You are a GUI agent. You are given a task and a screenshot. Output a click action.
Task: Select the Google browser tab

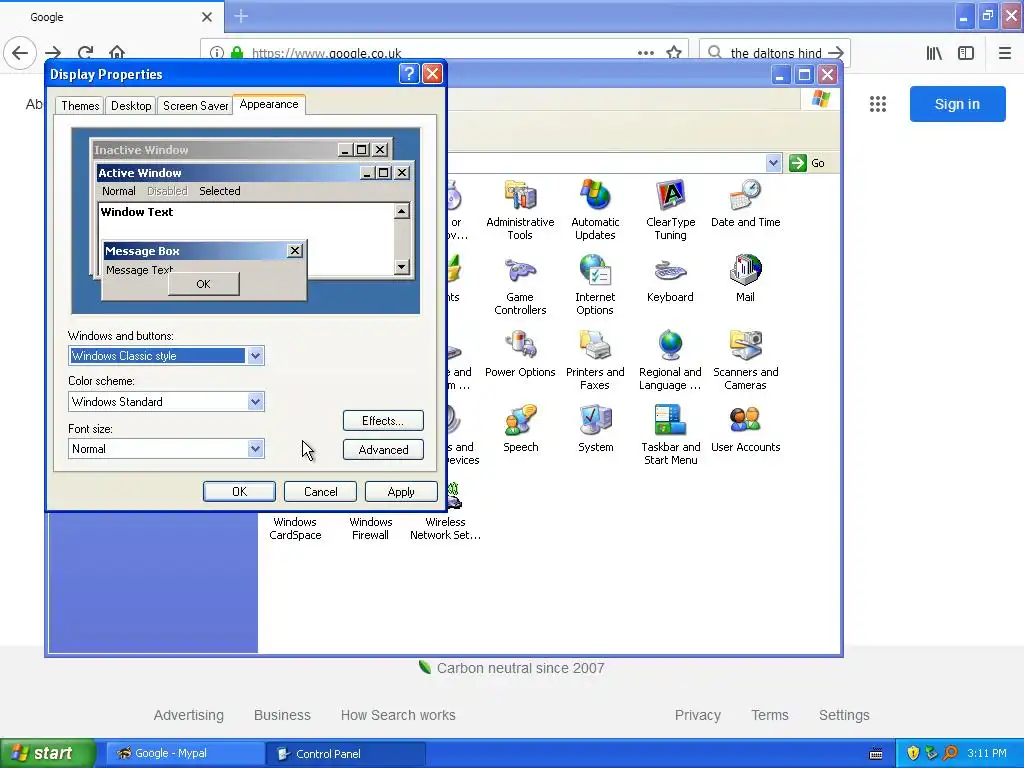pyautogui.click(x=111, y=17)
